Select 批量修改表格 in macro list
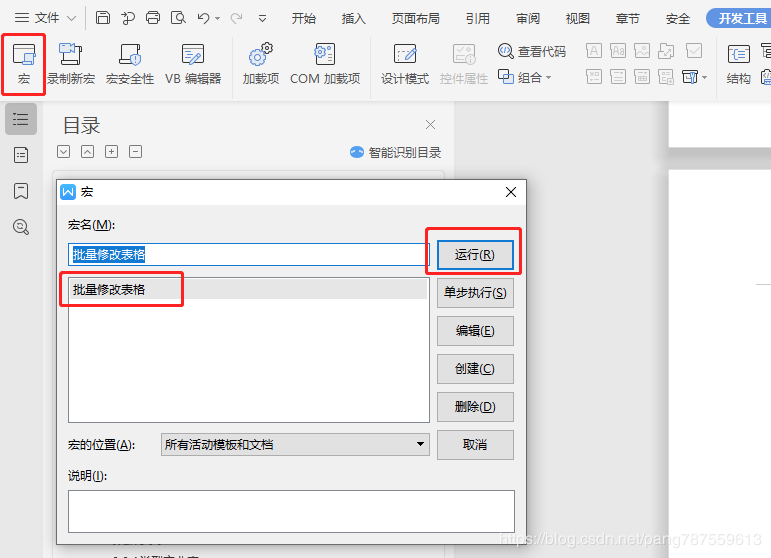Viewport: 771px width, 558px height. click(x=248, y=290)
